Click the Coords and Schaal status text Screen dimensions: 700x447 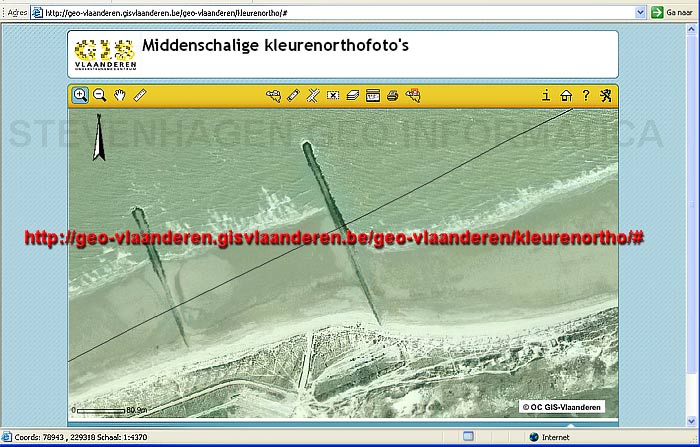pos(81,437)
